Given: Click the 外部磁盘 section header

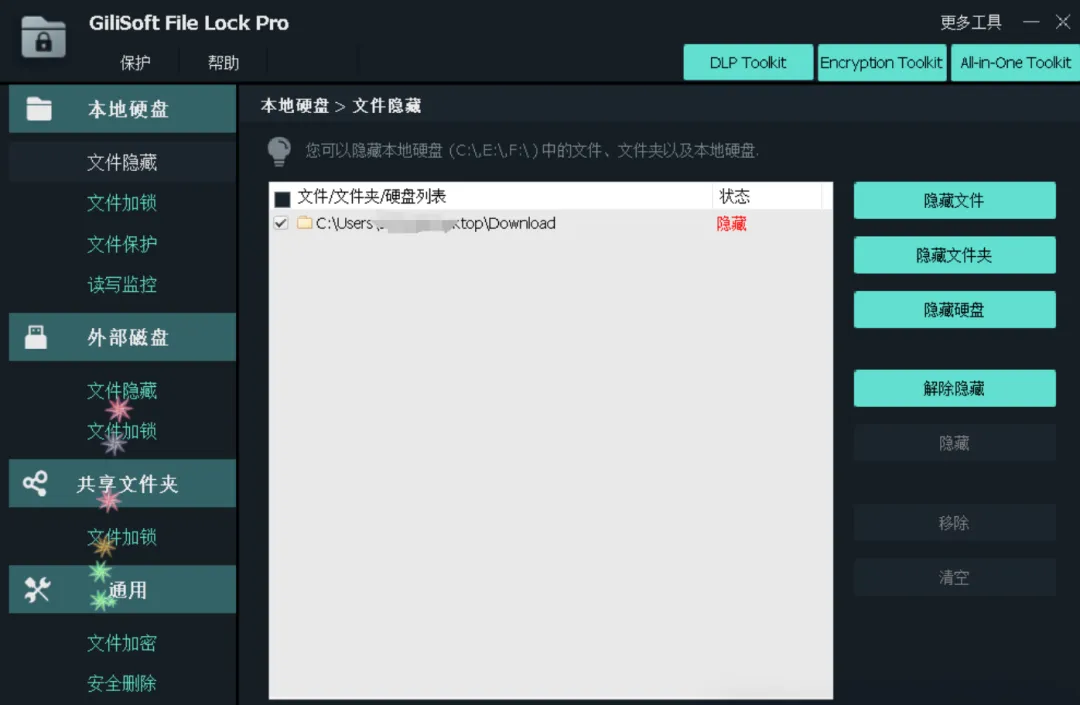Looking at the screenshot, I should click(x=123, y=337).
